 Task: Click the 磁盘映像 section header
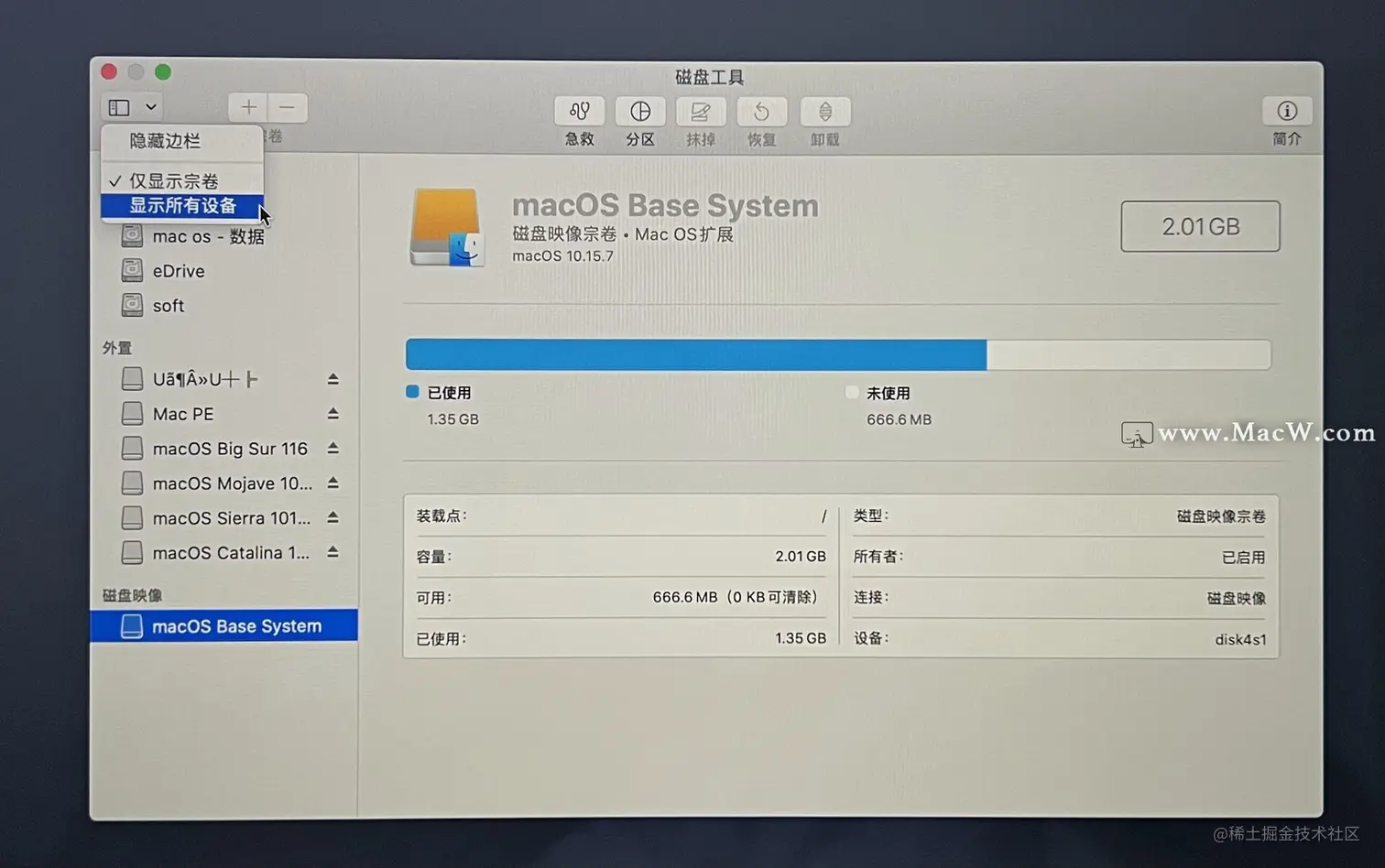(x=132, y=595)
